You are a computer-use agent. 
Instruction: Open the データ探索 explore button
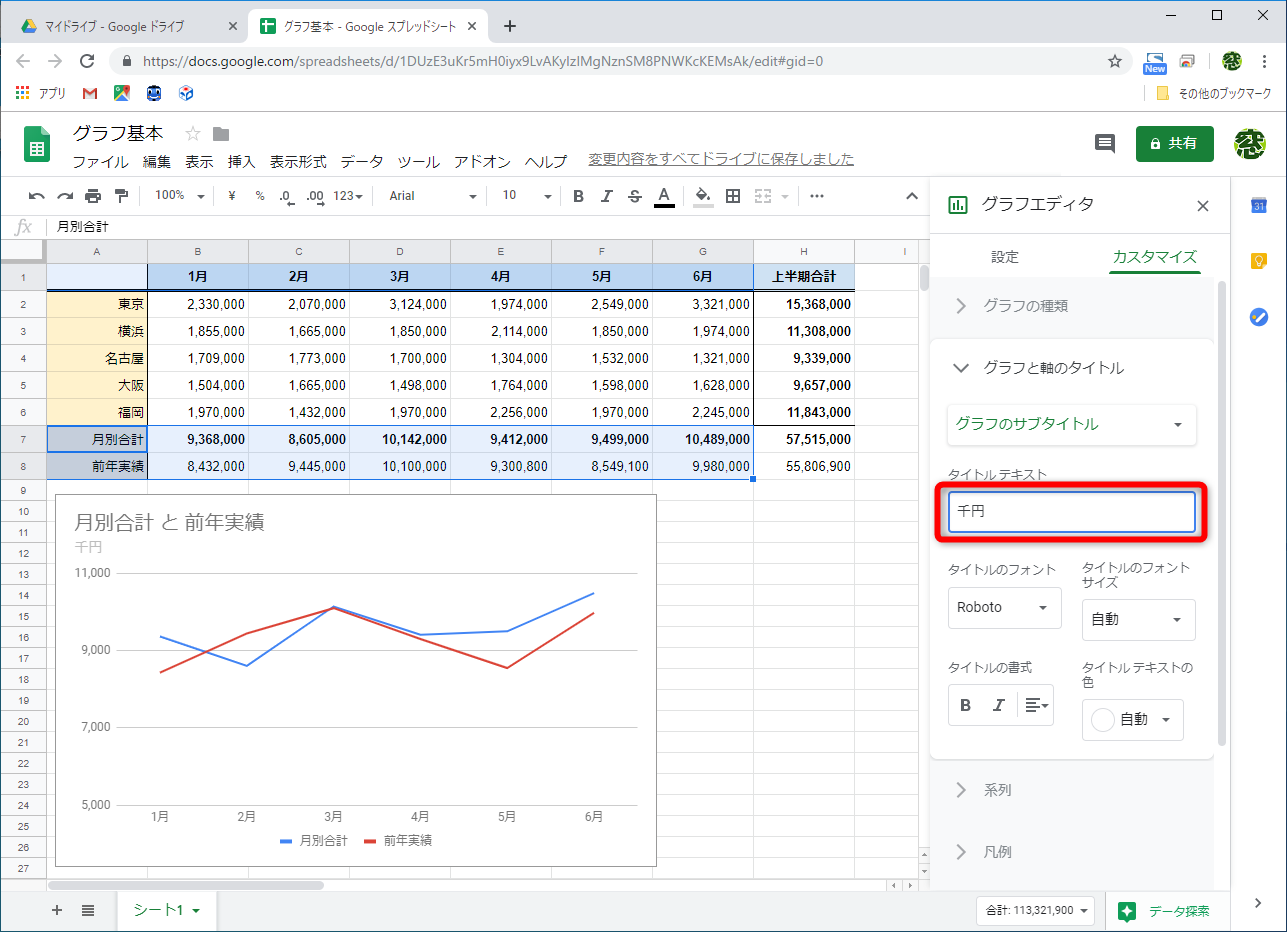[1166, 911]
